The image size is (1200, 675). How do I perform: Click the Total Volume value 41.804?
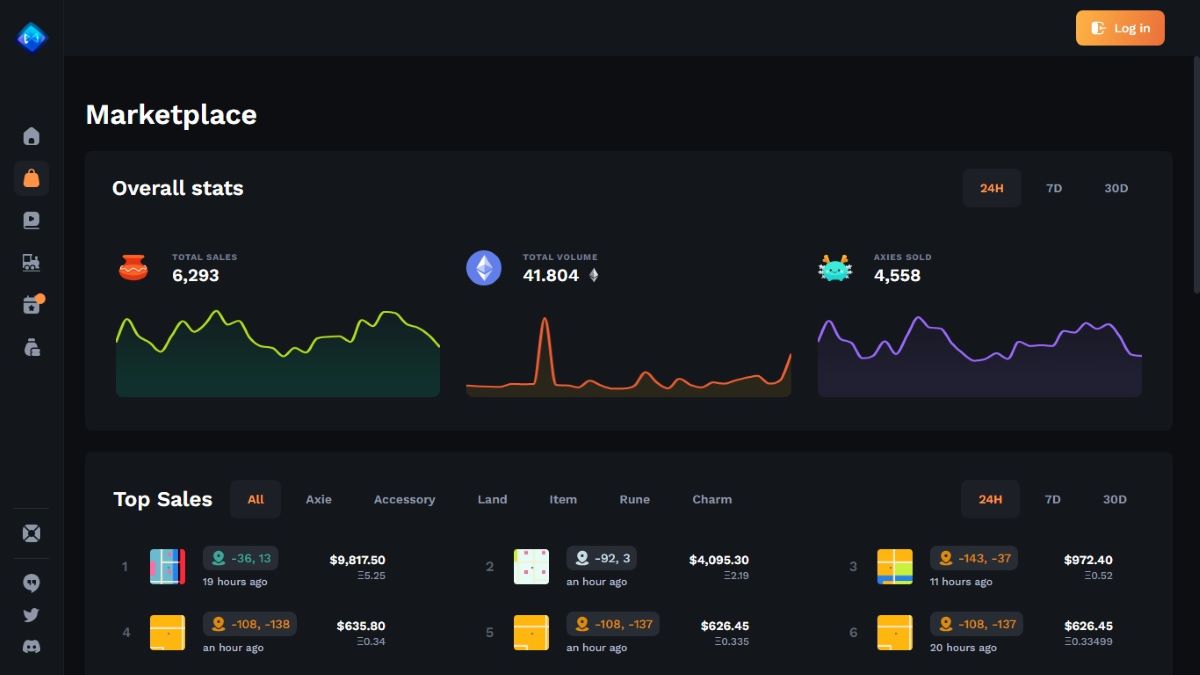(x=551, y=275)
